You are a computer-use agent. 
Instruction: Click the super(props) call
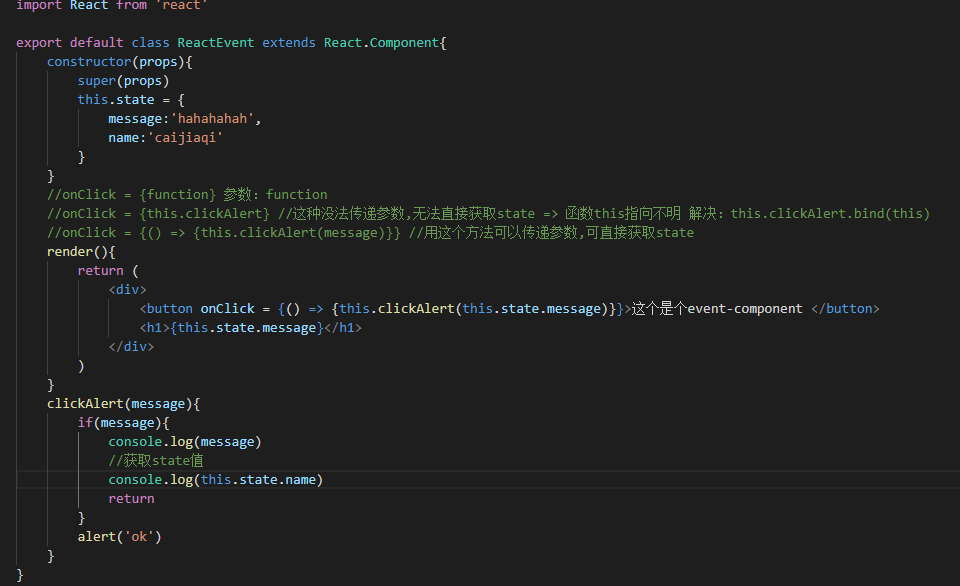click(123, 81)
